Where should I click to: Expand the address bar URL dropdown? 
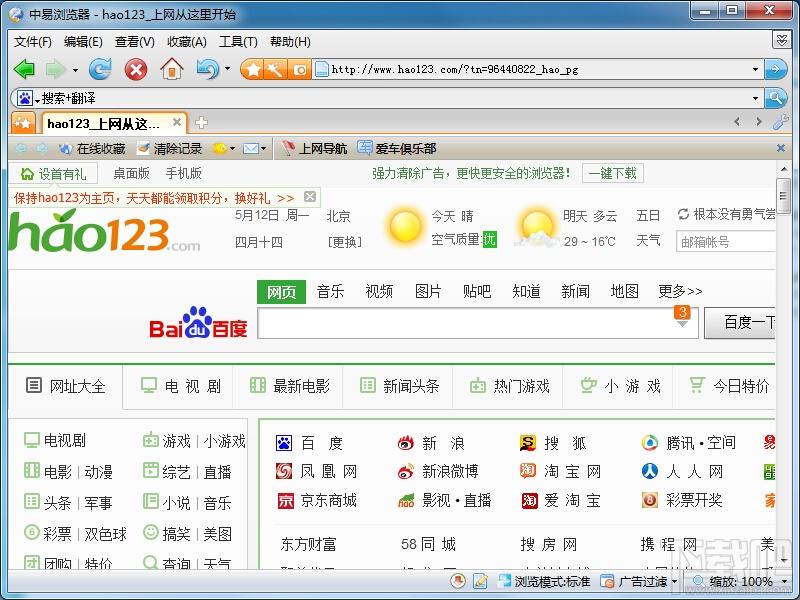(755, 69)
